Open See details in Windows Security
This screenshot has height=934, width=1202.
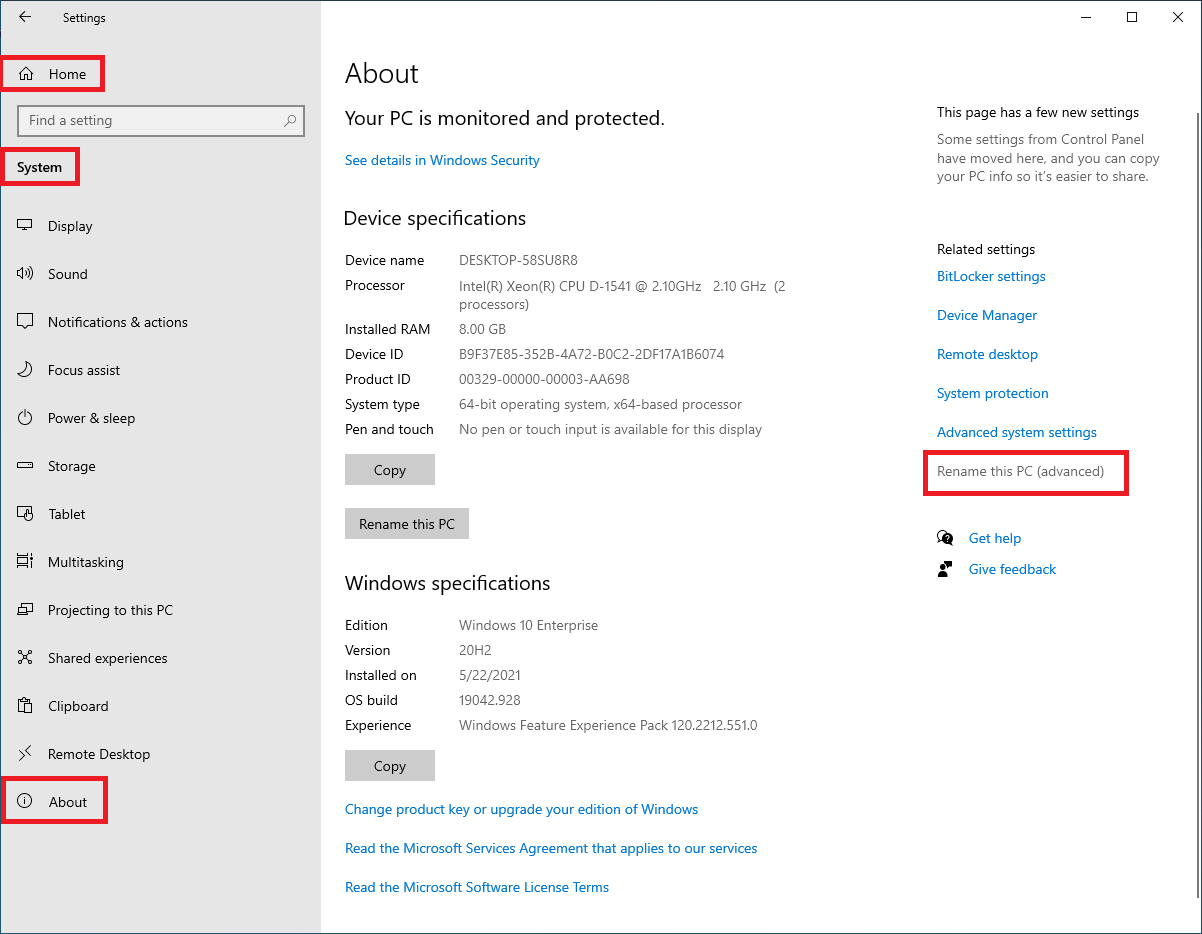(442, 160)
